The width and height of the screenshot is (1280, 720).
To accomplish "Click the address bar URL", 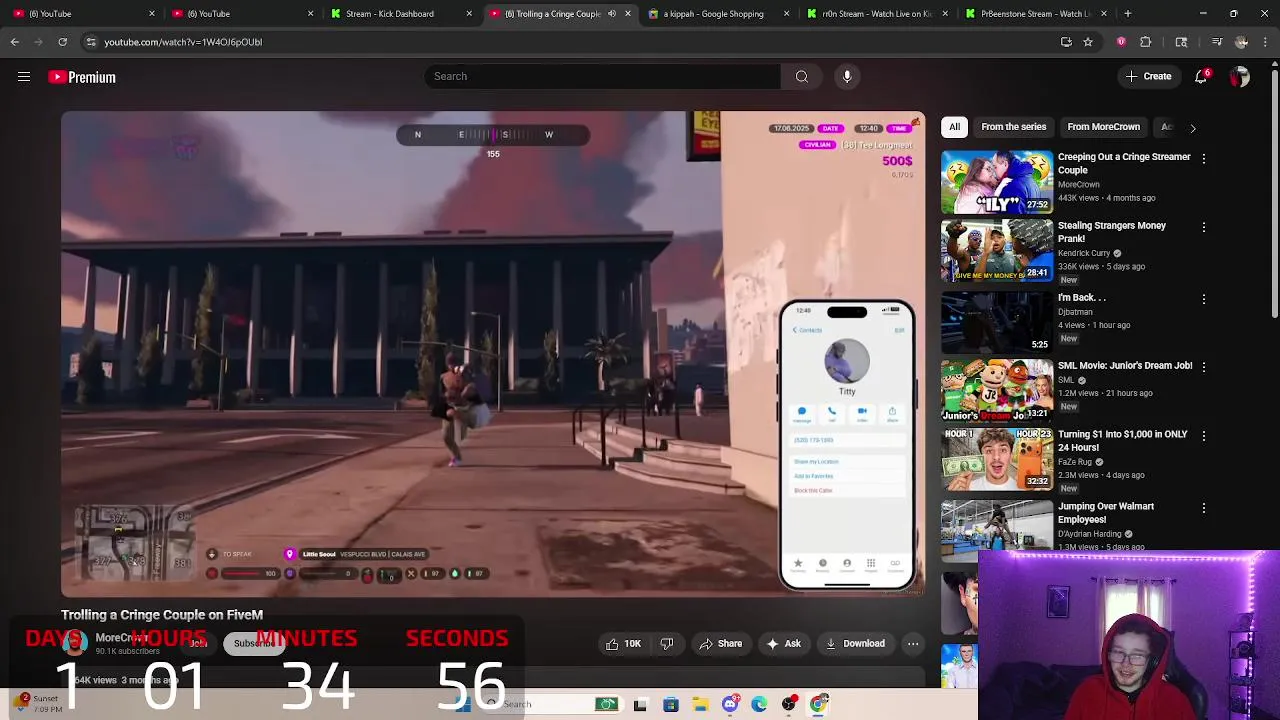I will tap(183, 42).
